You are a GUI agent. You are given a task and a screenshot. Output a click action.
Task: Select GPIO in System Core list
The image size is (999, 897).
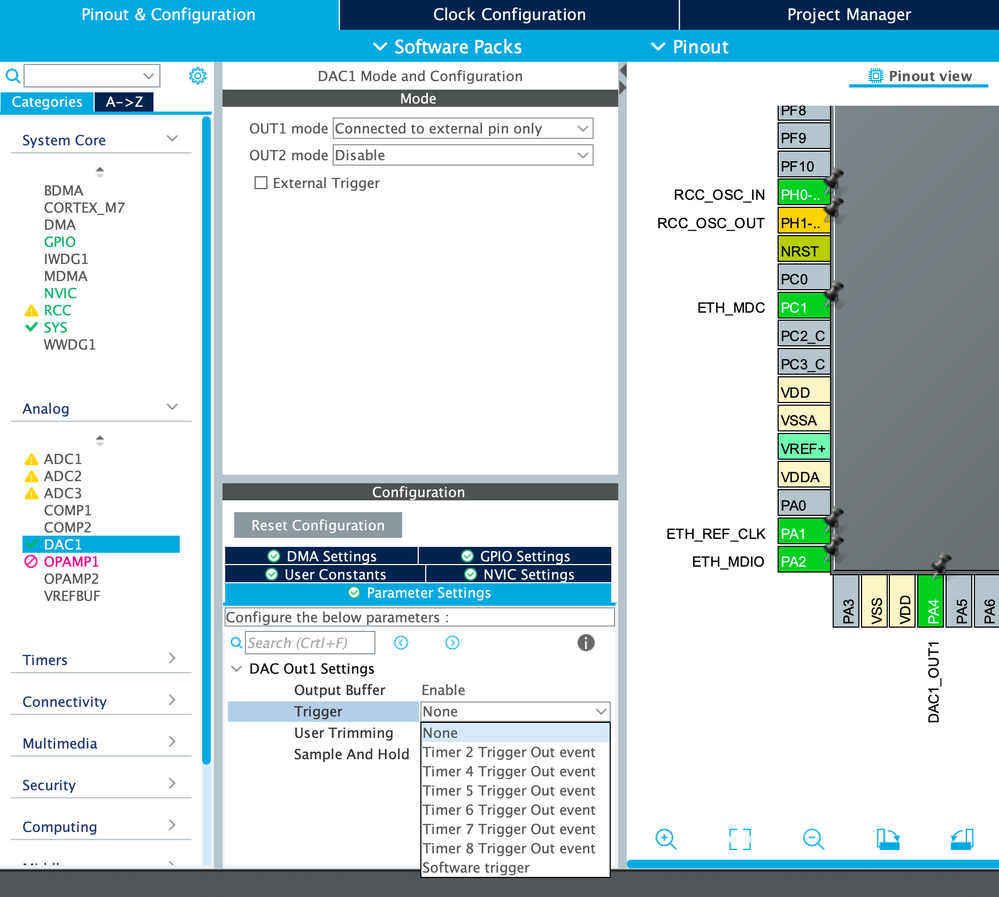(60, 242)
